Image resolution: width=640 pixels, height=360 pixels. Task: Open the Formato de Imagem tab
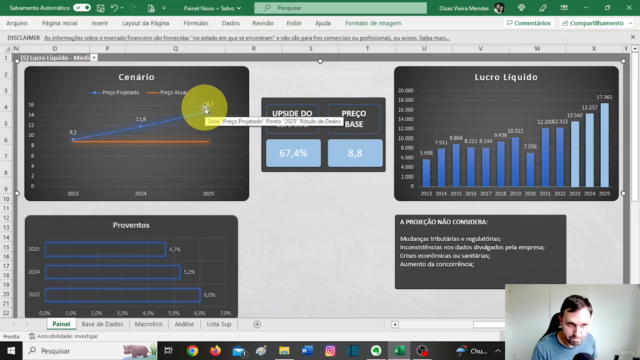(x=373, y=23)
